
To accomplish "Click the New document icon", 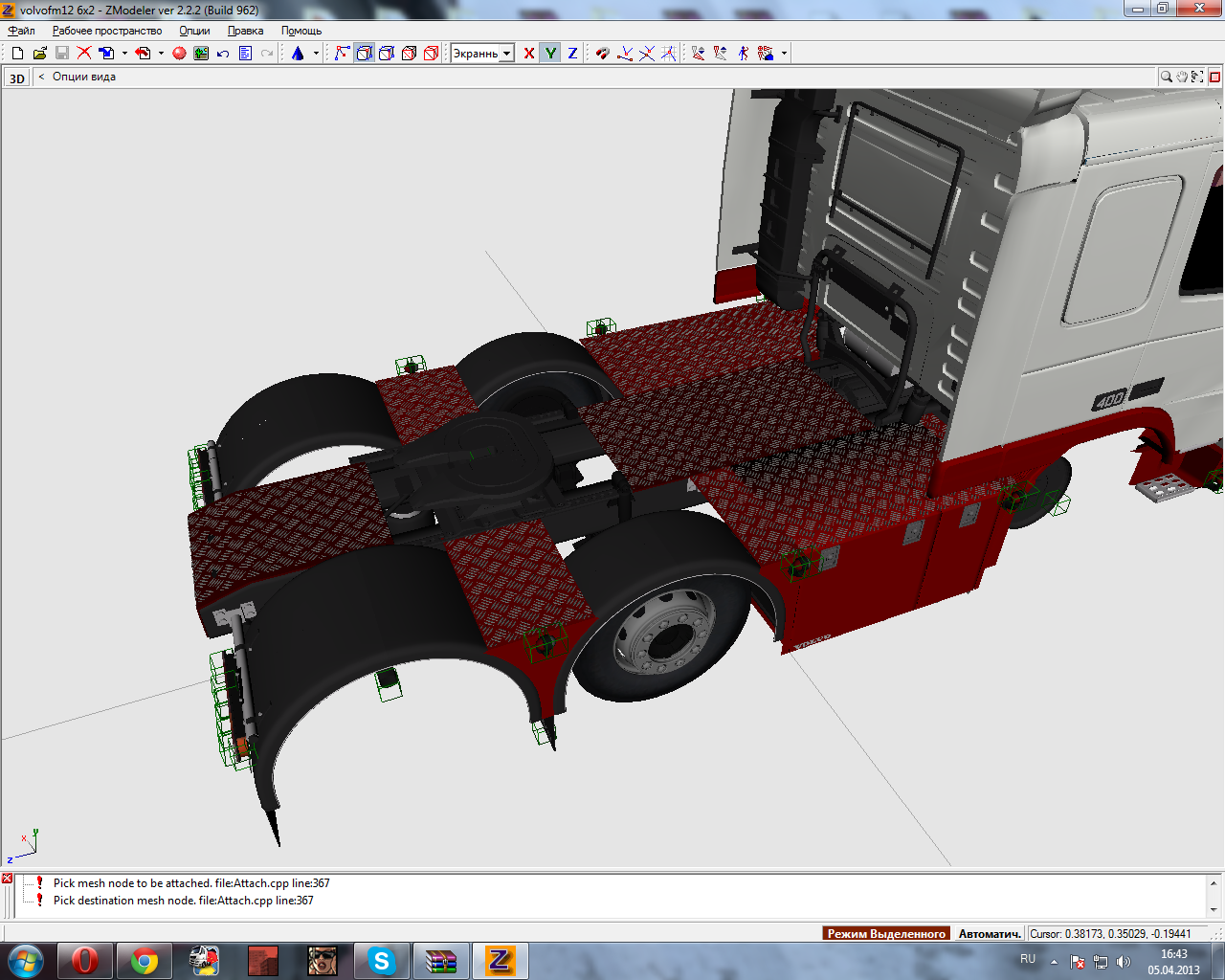I will (17, 54).
